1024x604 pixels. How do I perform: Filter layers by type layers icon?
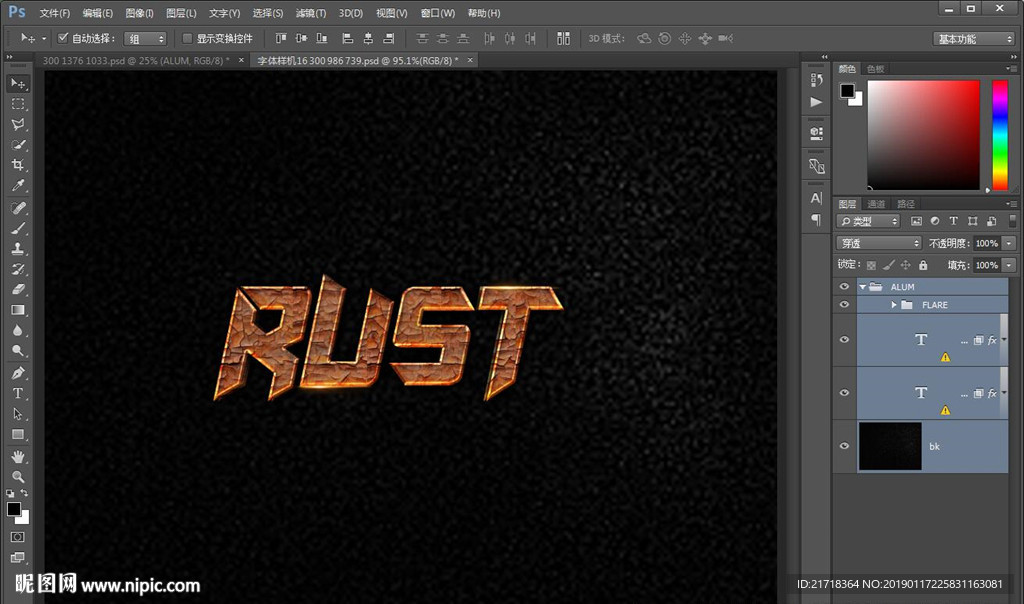coord(953,221)
